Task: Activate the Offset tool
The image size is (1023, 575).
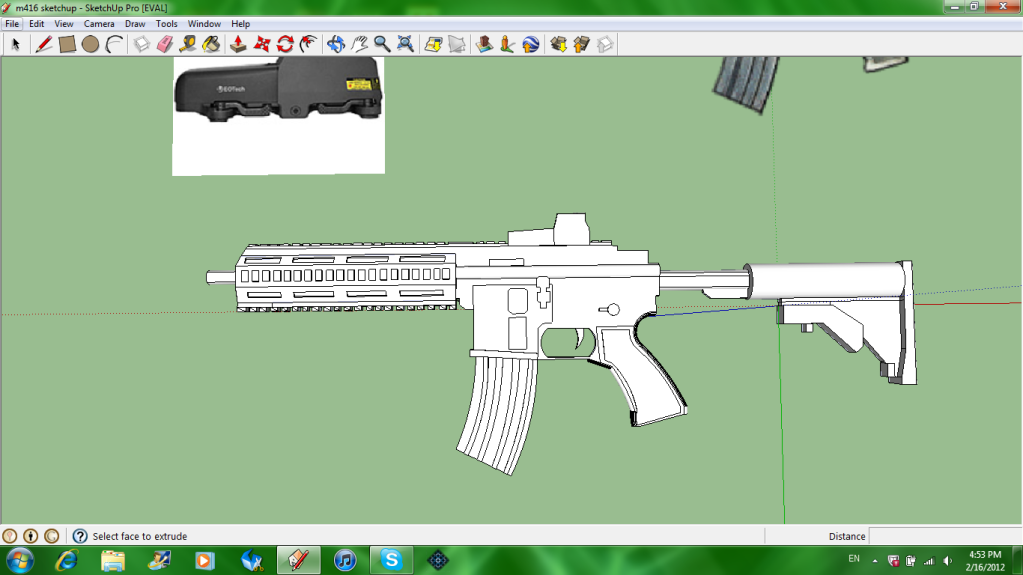Action: click(309, 44)
